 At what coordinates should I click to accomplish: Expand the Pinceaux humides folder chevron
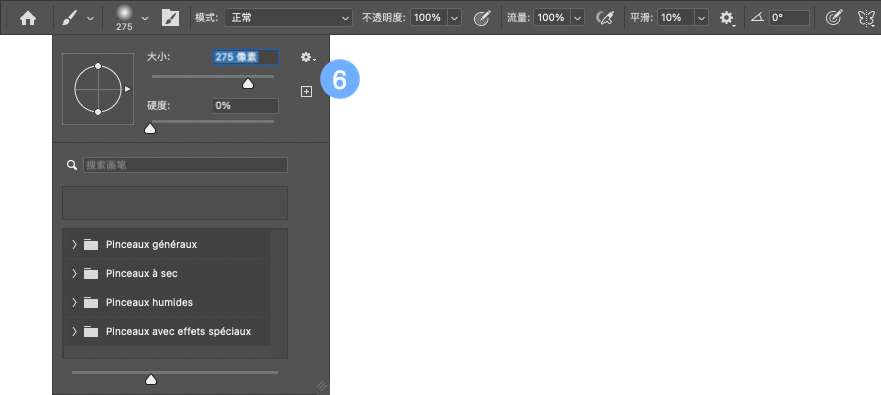click(x=74, y=302)
